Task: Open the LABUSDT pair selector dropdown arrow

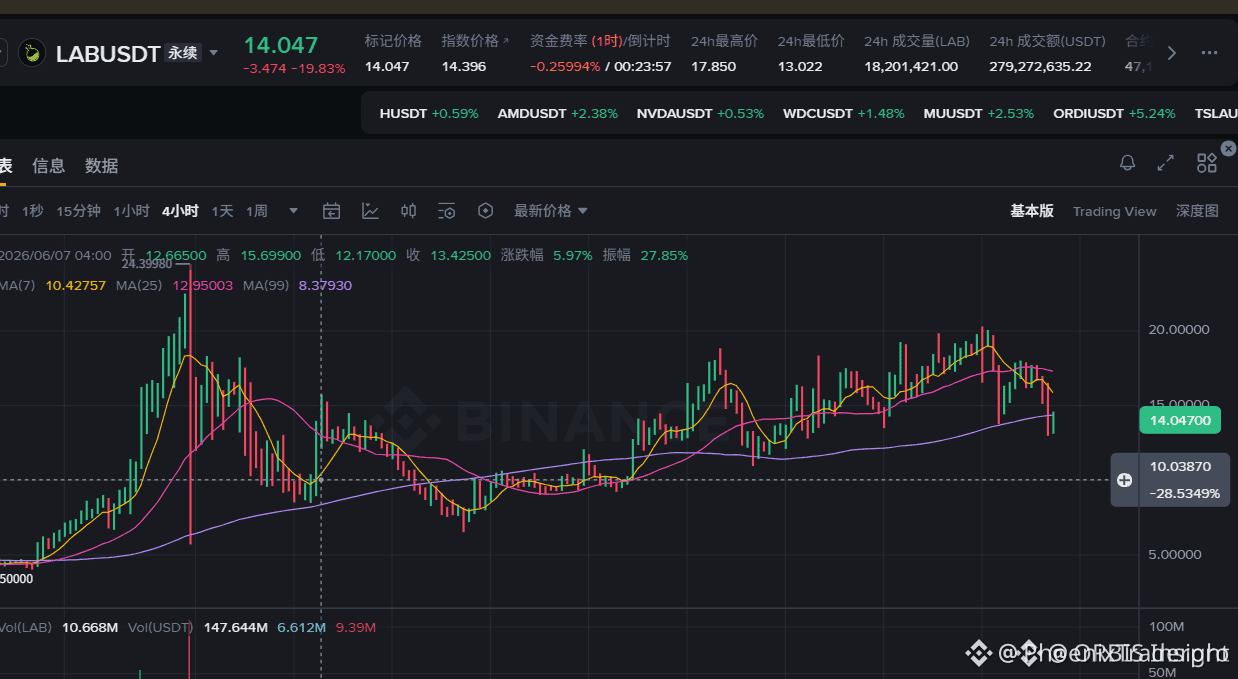Action: click(x=213, y=53)
